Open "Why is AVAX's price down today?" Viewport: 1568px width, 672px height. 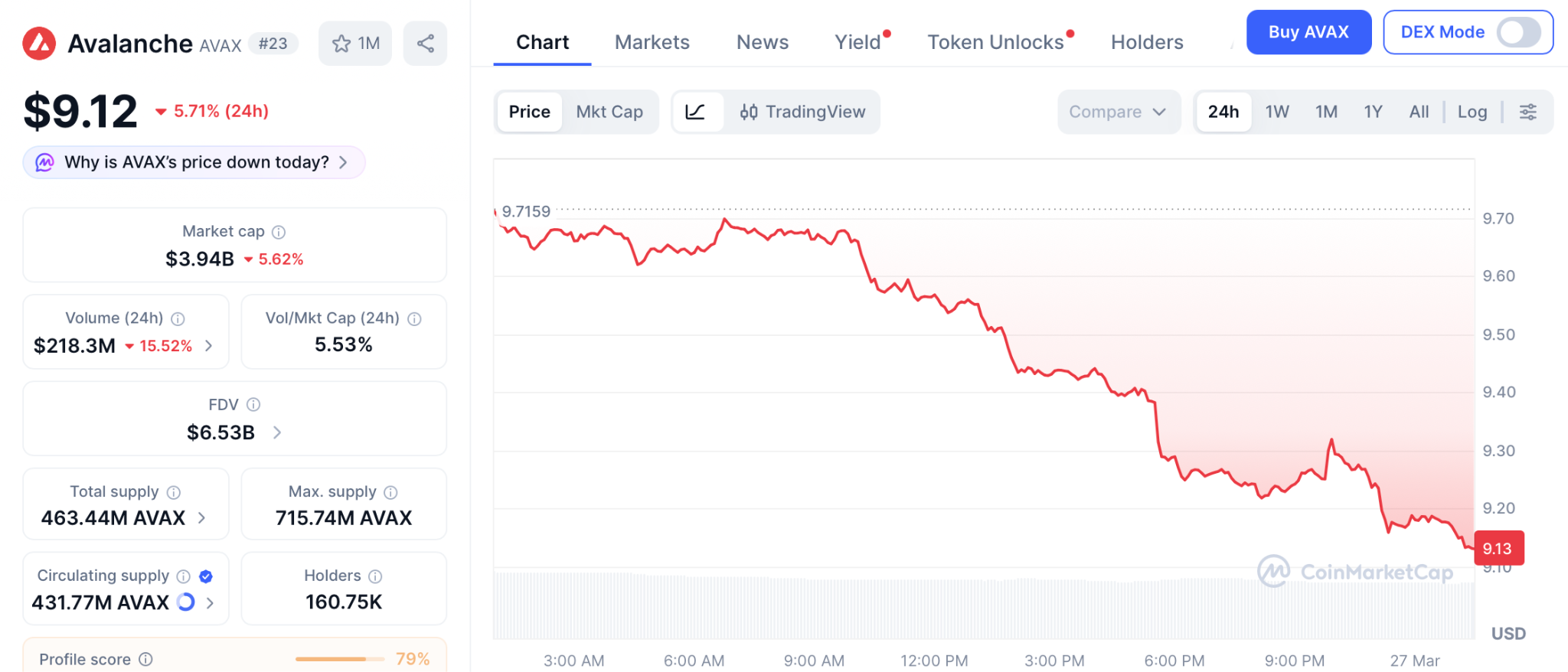194,162
